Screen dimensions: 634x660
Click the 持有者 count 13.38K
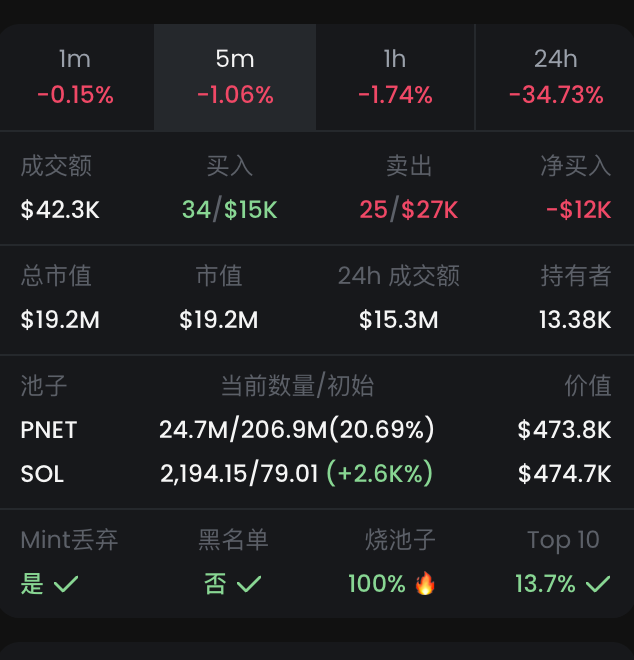coord(575,320)
